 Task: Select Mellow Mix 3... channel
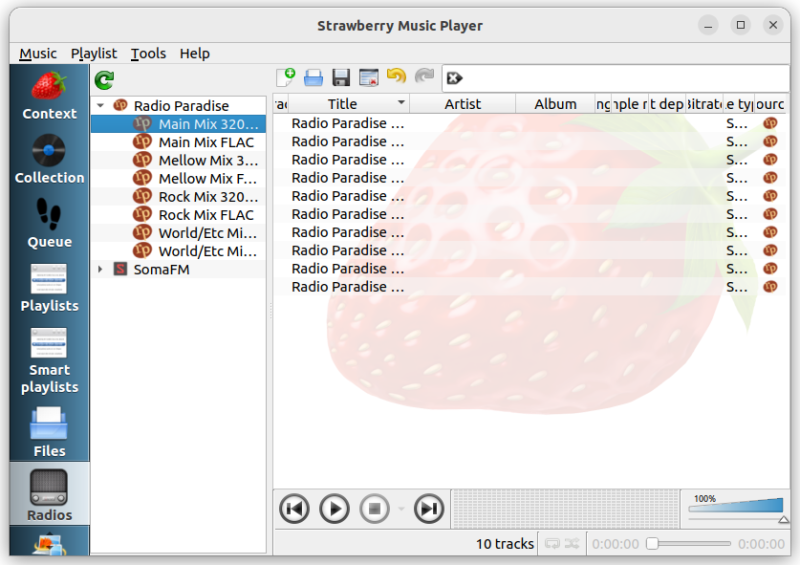pyautogui.click(x=179, y=160)
